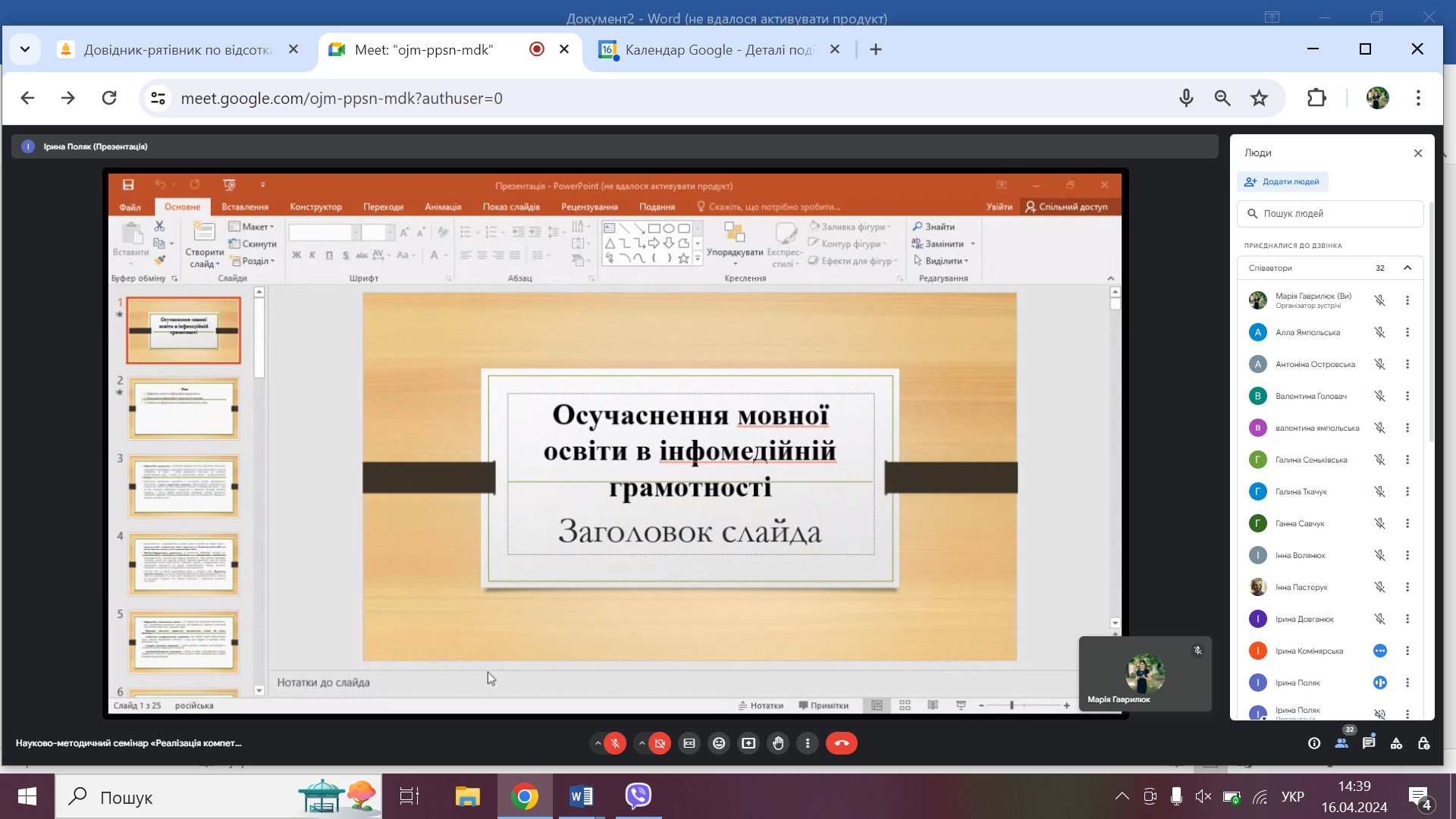Image resolution: width=1456 pixels, height=819 pixels.
Task: Click the Анімація tab in shared PowerPoint
Action: tap(443, 206)
